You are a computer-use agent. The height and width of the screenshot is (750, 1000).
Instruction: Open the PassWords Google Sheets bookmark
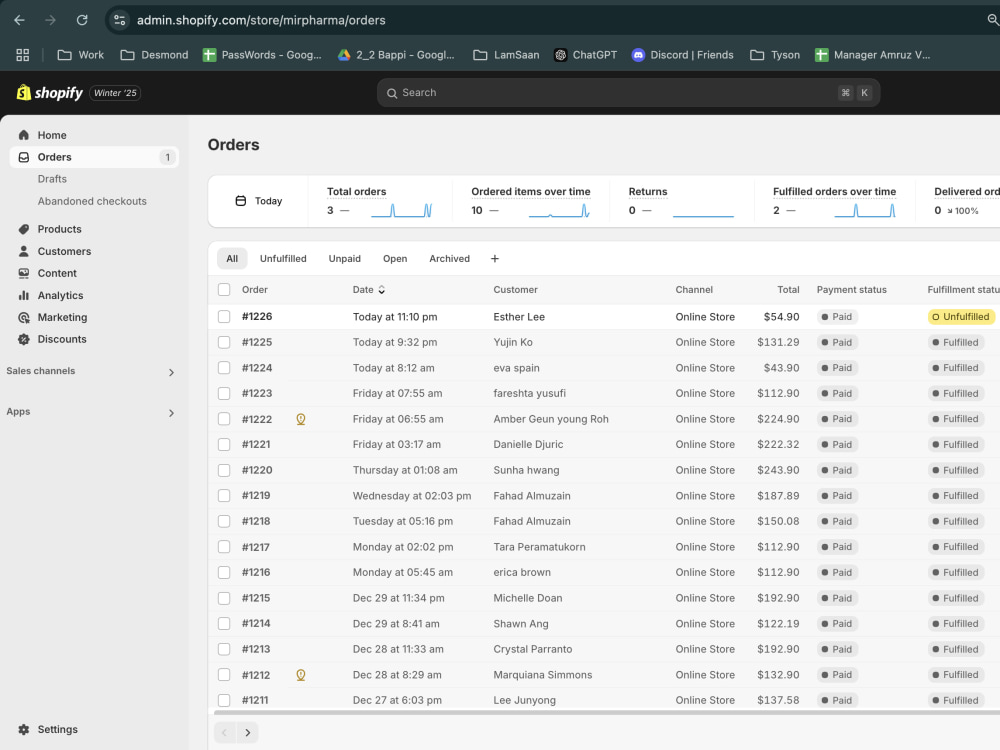262,55
